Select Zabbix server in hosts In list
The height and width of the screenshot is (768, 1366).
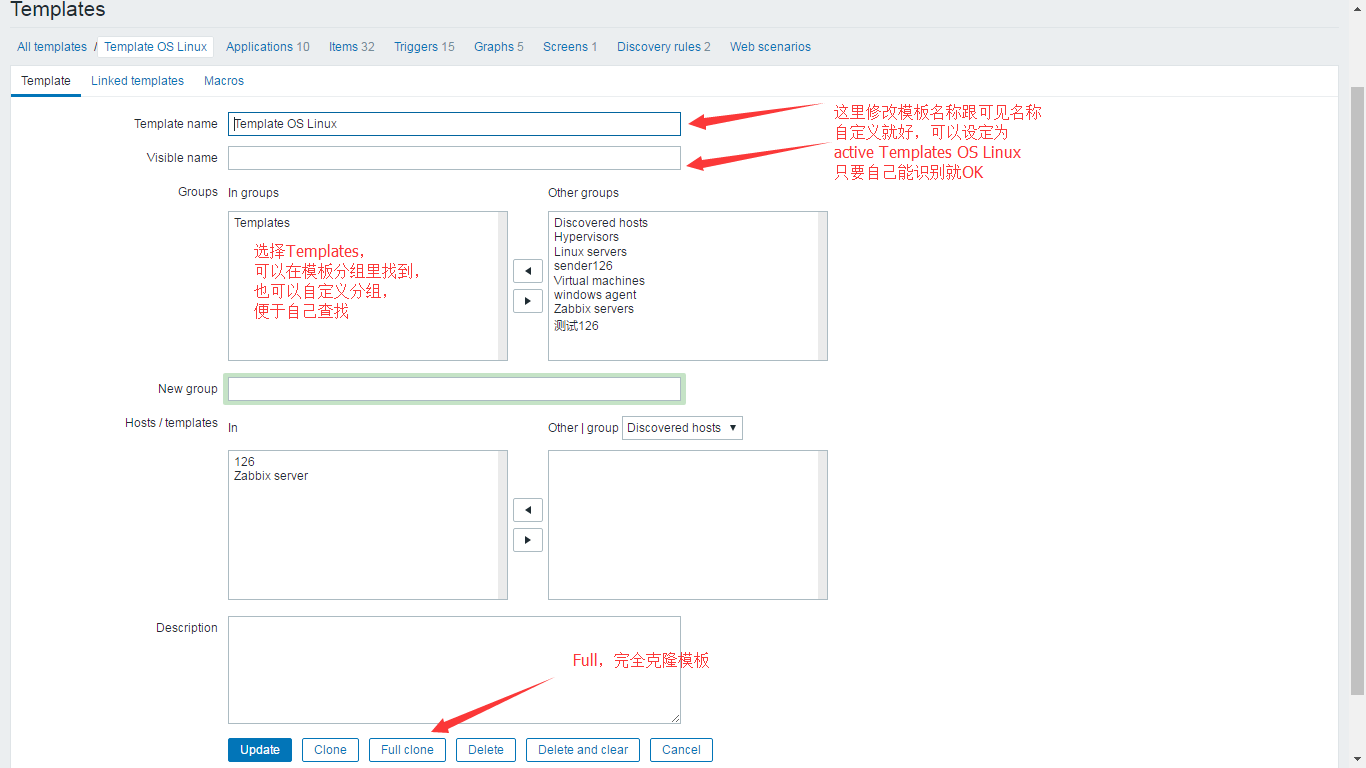click(271, 476)
